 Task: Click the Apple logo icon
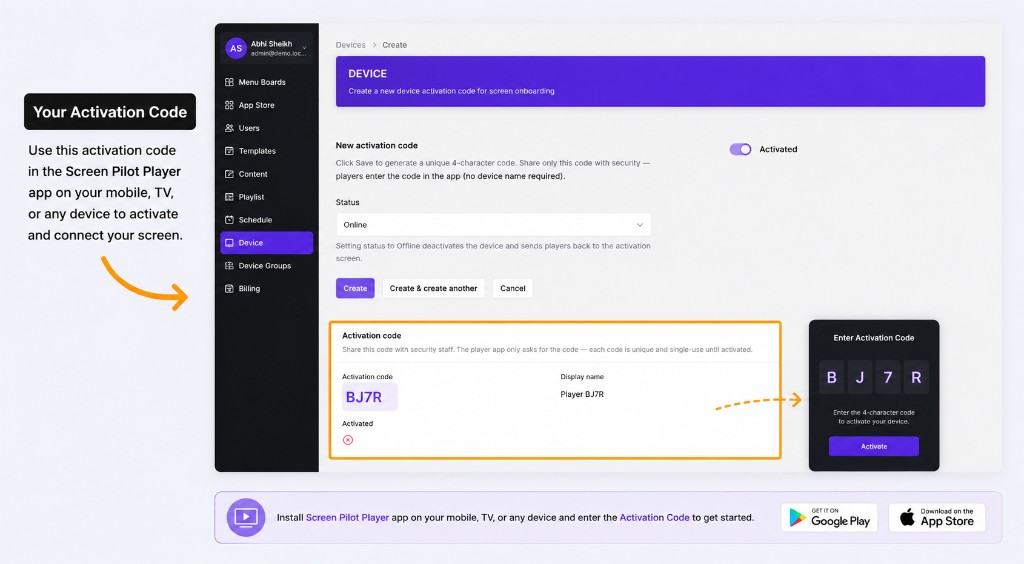(x=907, y=517)
